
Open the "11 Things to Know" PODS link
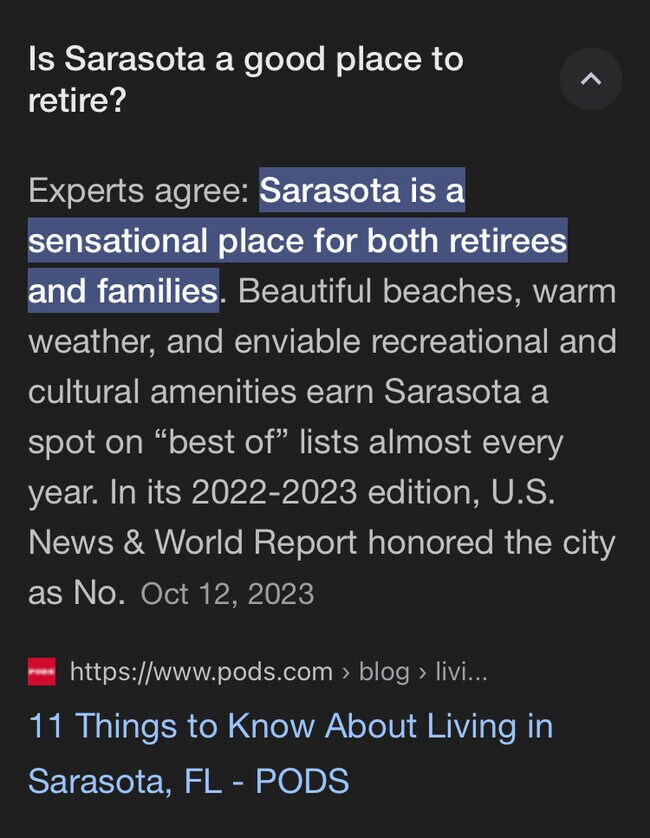point(290,726)
